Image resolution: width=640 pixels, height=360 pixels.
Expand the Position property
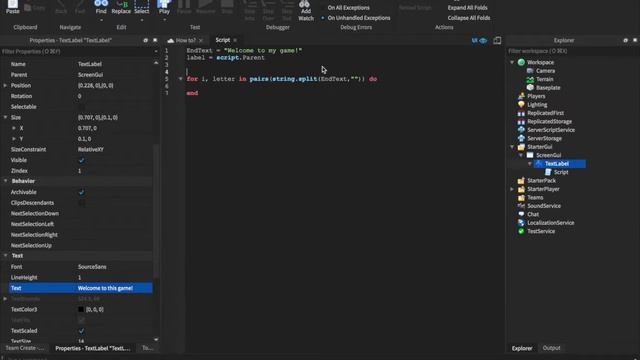[5, 86]
